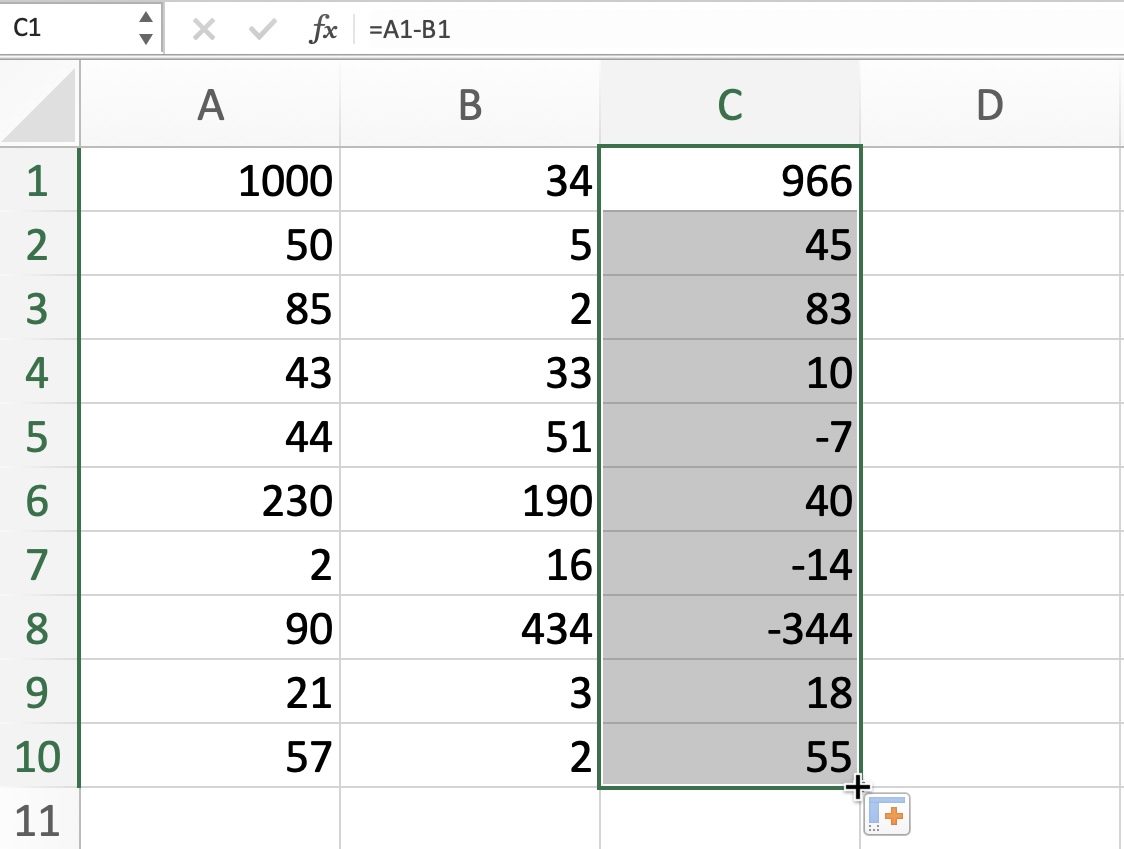1124x849 pixels.
Task: Select row 11 header
Action: pos(39,819)
